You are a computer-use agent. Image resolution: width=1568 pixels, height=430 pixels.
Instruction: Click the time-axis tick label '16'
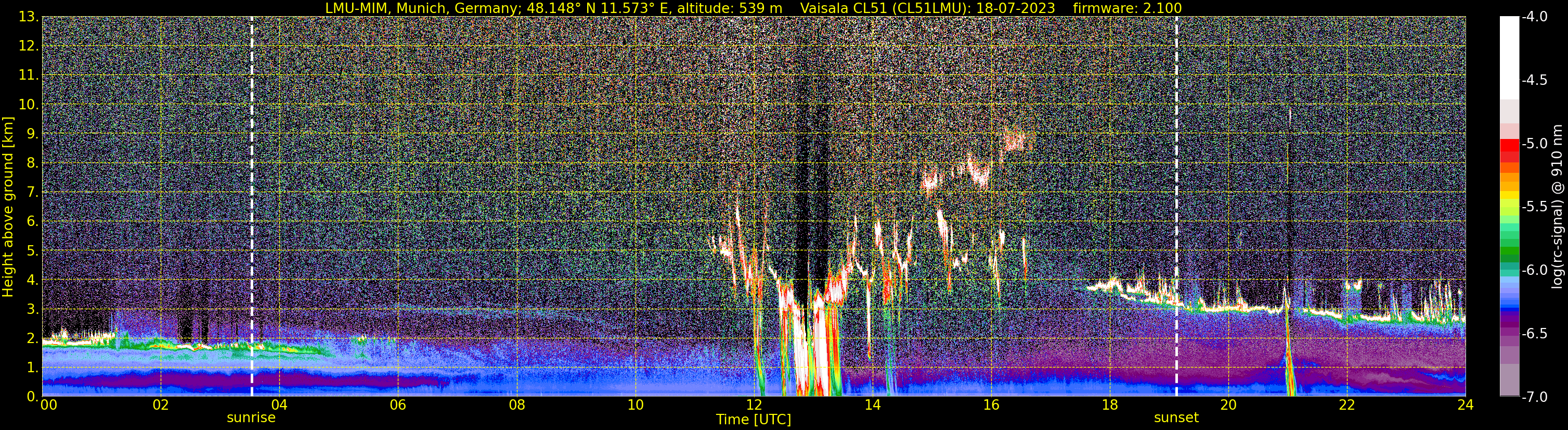point(991,405)
